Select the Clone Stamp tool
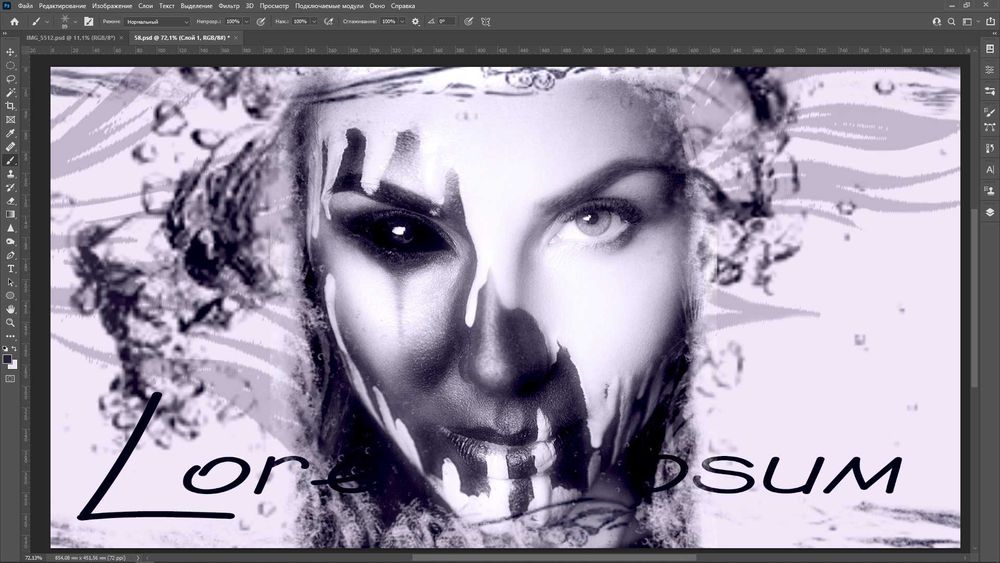 pyautogui.click(x=10, y=173)
